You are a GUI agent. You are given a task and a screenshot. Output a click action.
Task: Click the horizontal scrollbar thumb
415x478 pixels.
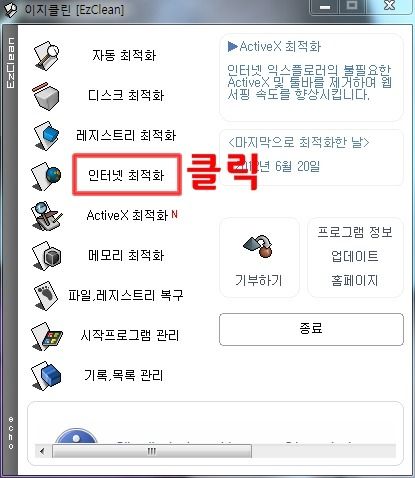coord(152,451)
